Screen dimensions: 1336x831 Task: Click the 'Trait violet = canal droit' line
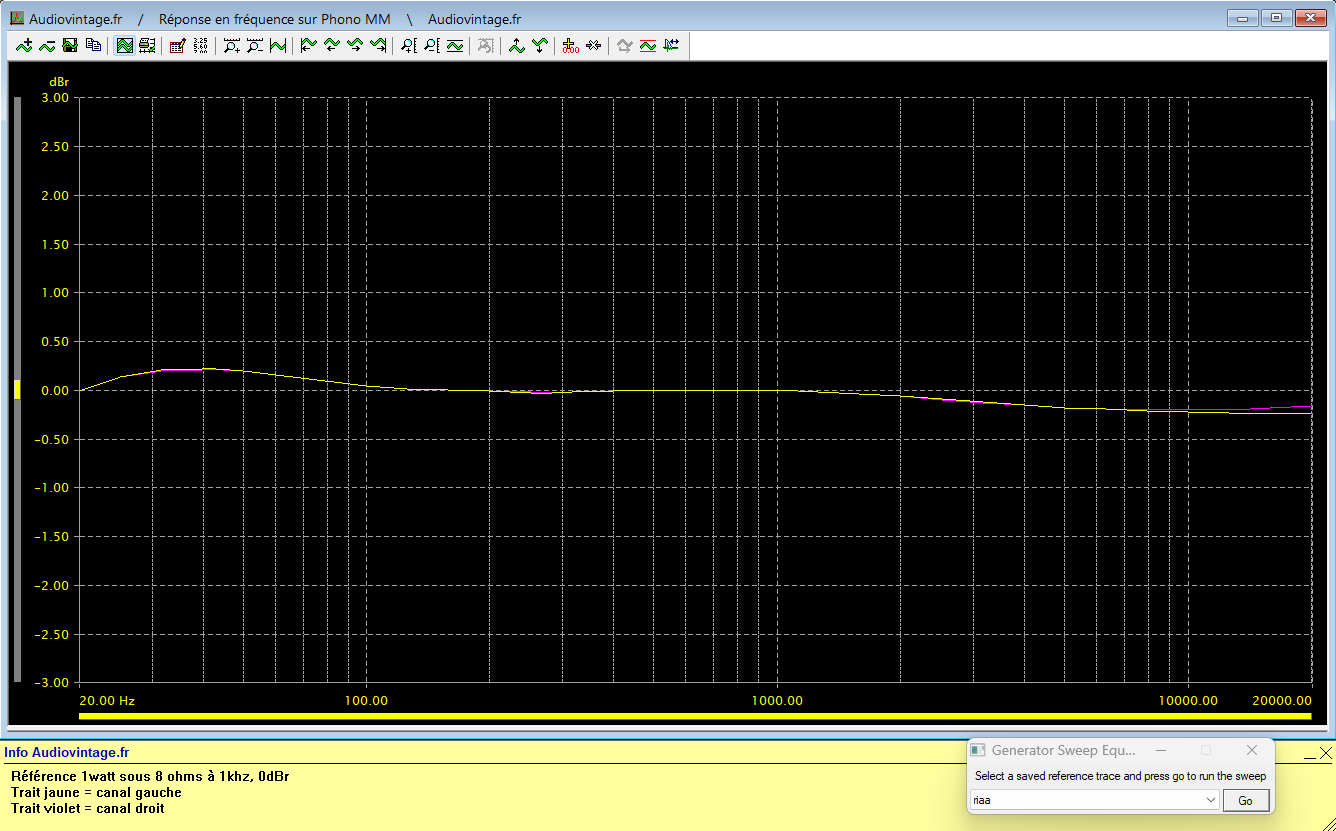[x=88, y=808]
